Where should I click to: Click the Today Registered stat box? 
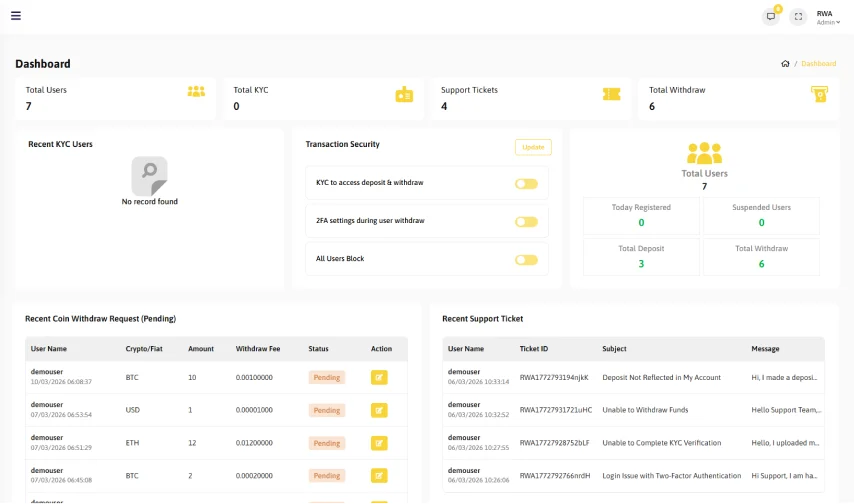pos(641,216)
